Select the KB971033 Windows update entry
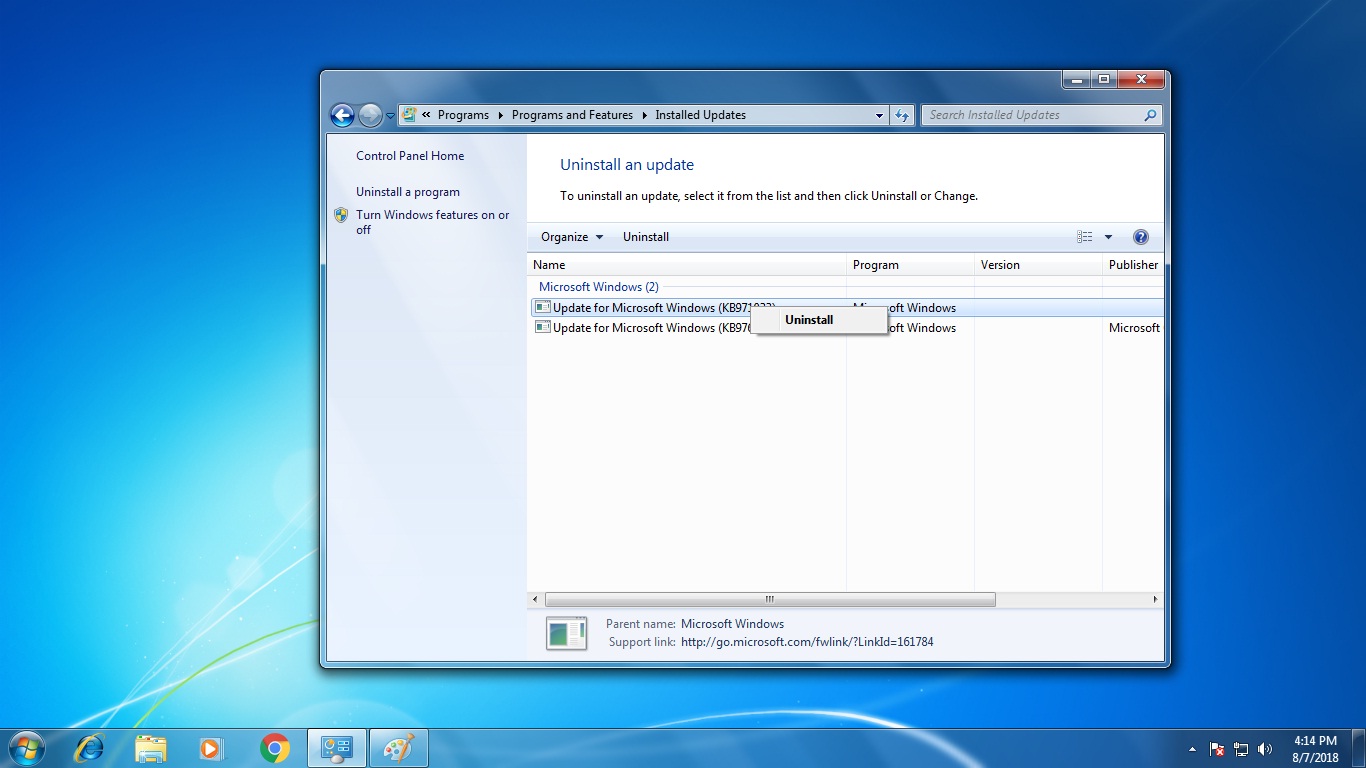This screenshot has height=768, width=1366. click(x=650, y=307)
